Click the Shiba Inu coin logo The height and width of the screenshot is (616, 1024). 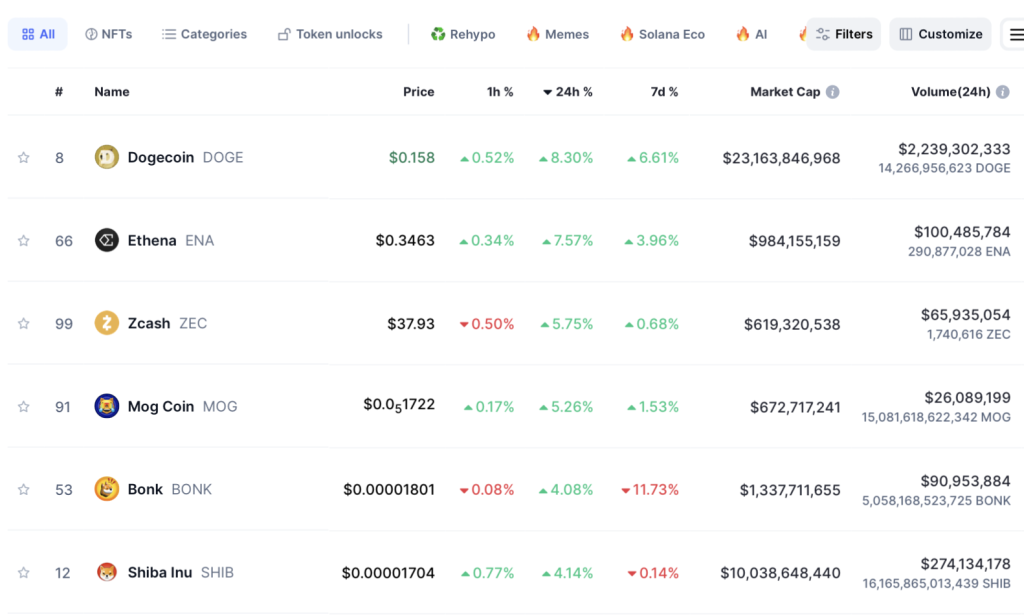(x=106, y=572)
